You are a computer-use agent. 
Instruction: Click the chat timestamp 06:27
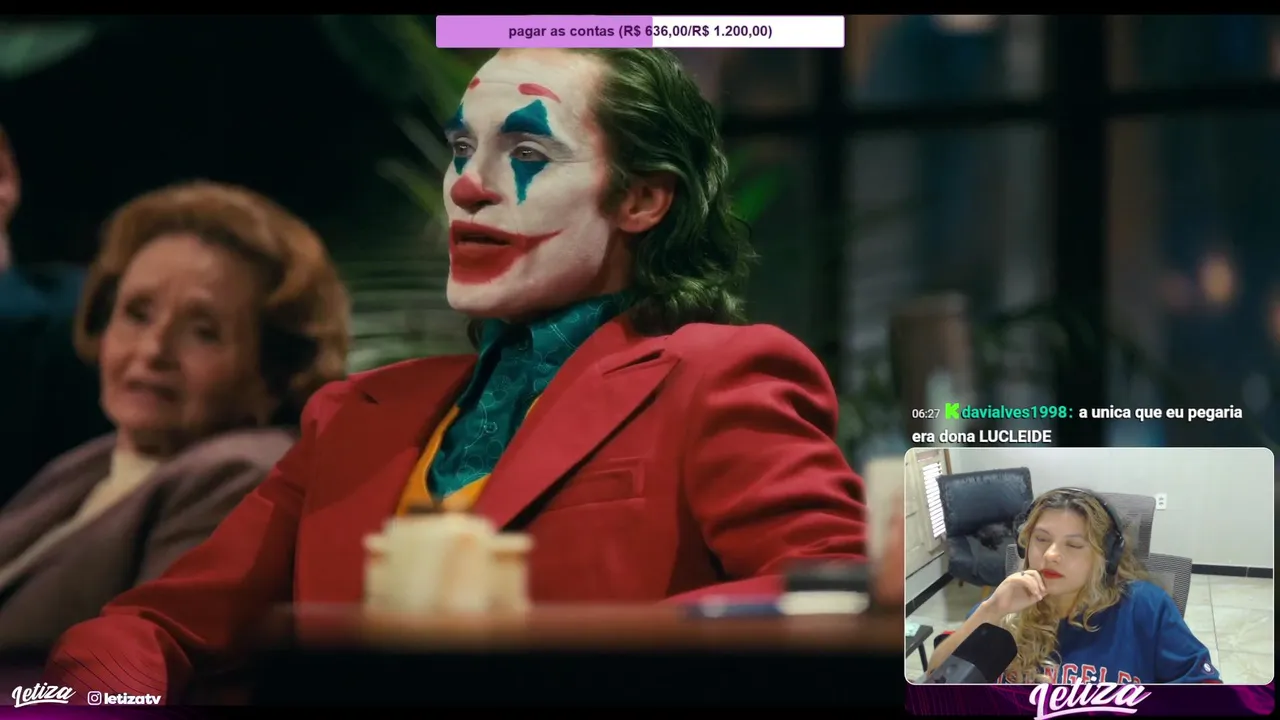click(x=926, y=413)
